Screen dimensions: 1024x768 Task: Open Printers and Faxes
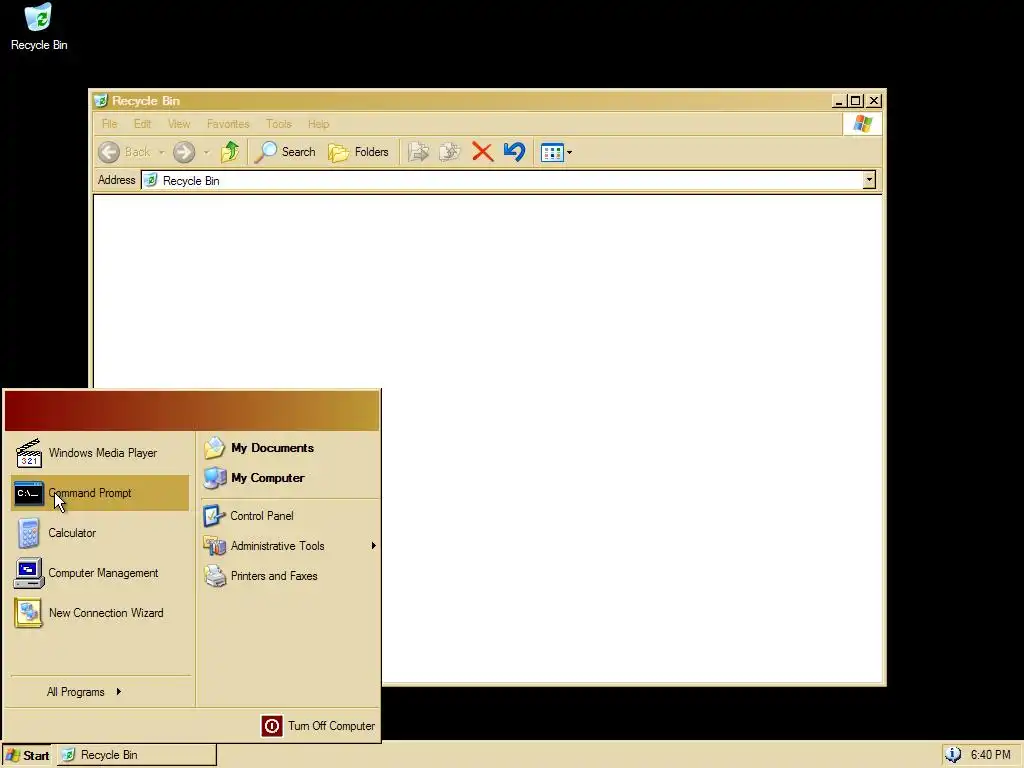click(x=288, y=576)
